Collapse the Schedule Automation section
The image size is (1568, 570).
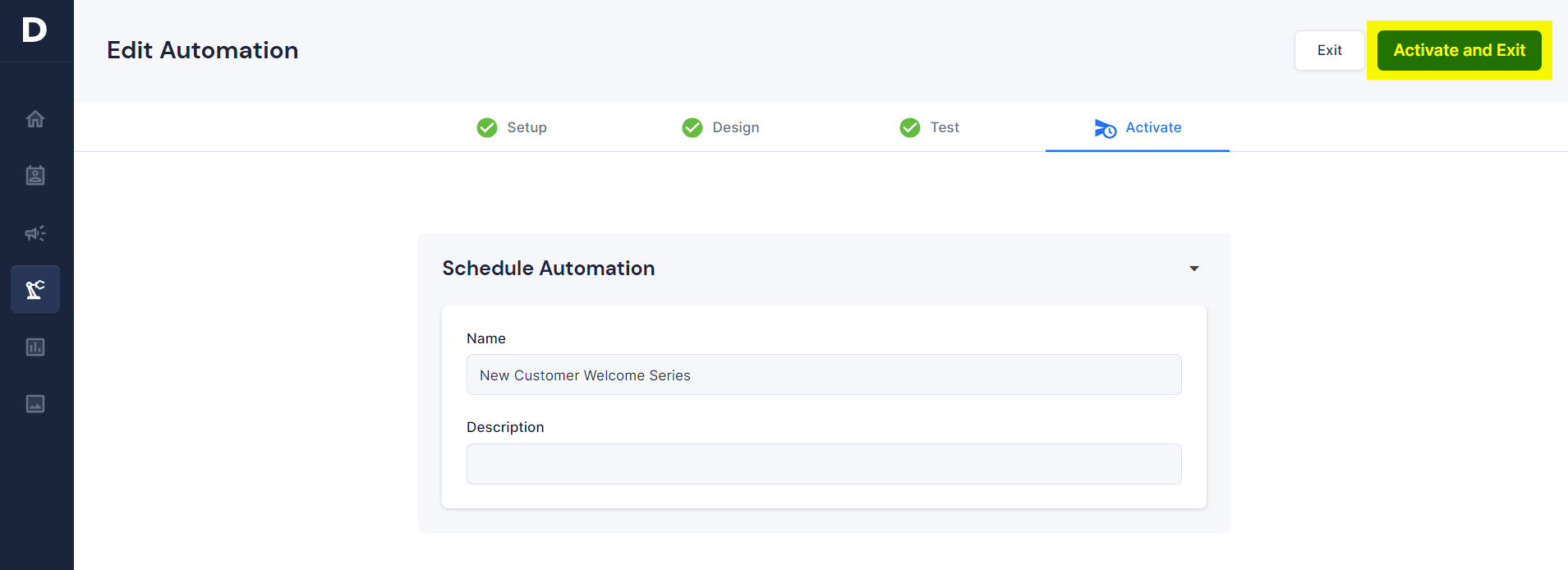(1194, 269)
